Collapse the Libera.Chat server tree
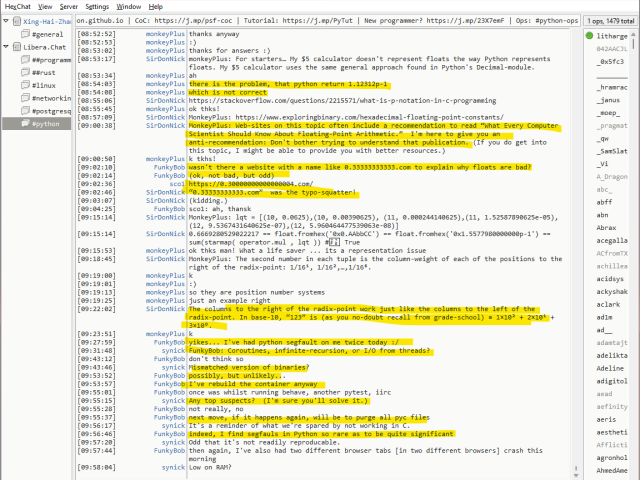Viewport: 640px width, 480px height. tap(5, 47)
